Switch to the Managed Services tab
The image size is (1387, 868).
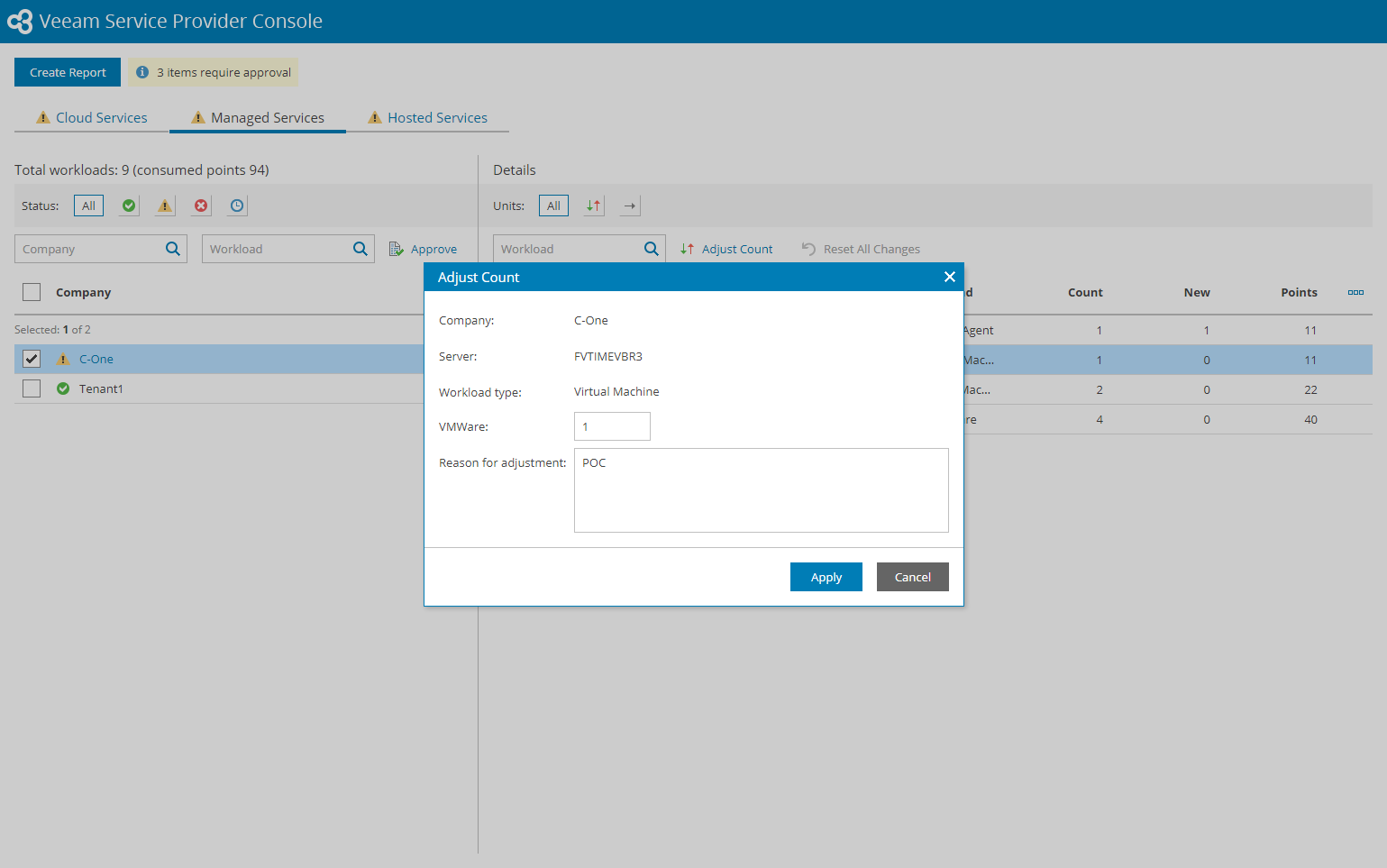pos(258,118)
